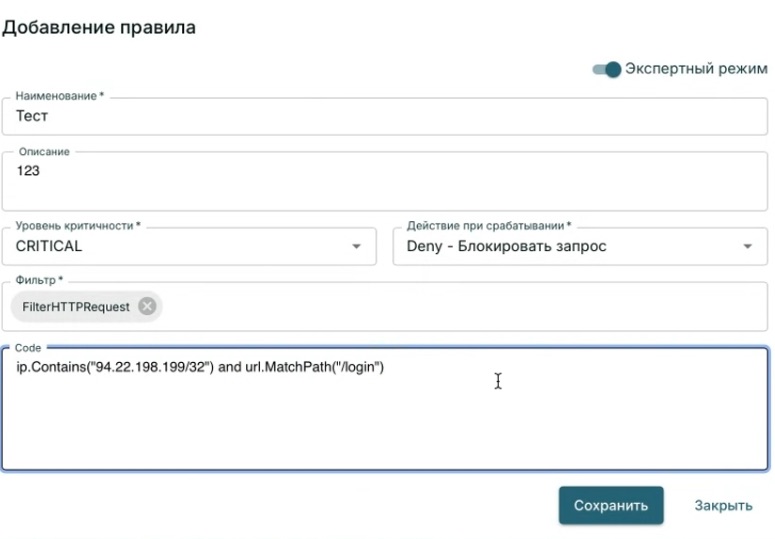Click the Добавление правила heading
Image resolution: width=775 pixels, height=539 pixels.
click(x=98, y=27)
